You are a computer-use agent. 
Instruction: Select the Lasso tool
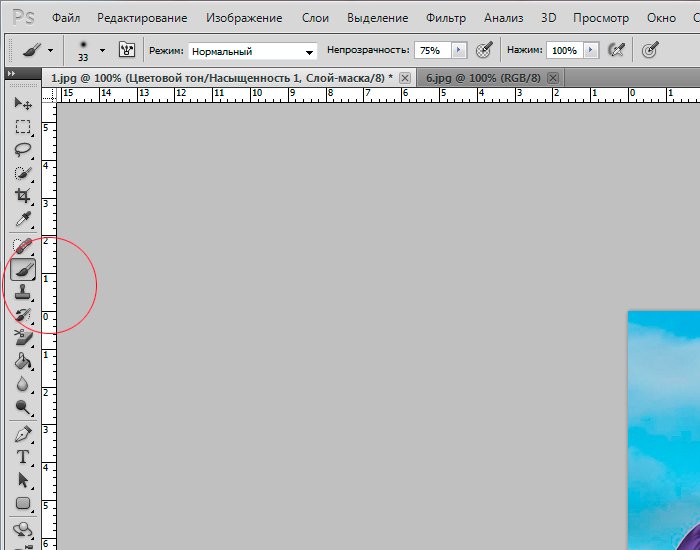(x=23, y=150)
